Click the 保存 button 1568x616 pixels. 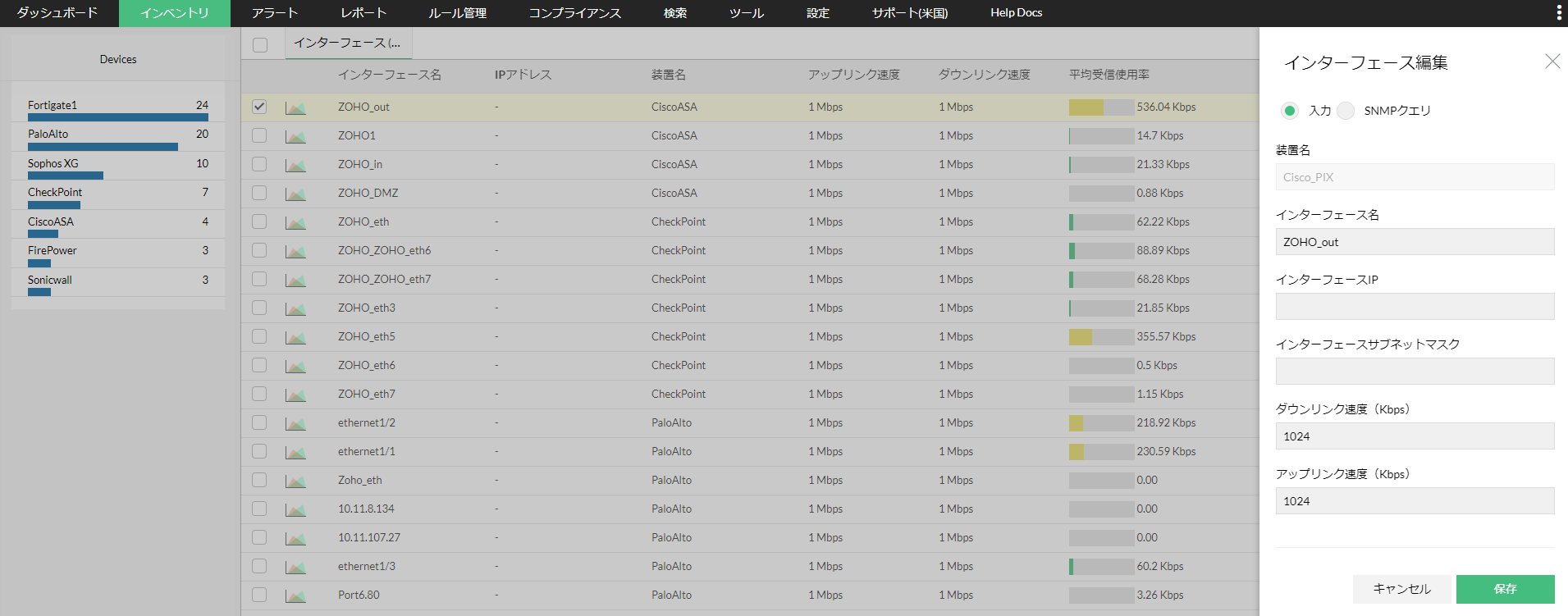pyautogui.click(x=1505, y=589)
